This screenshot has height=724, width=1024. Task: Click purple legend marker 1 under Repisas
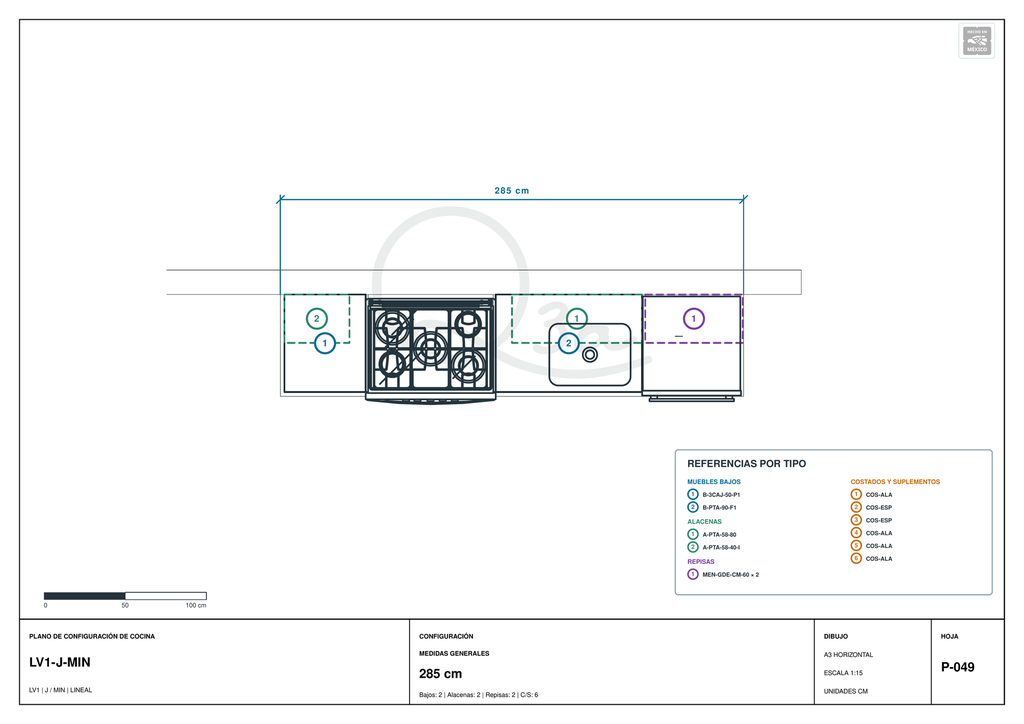693,574
